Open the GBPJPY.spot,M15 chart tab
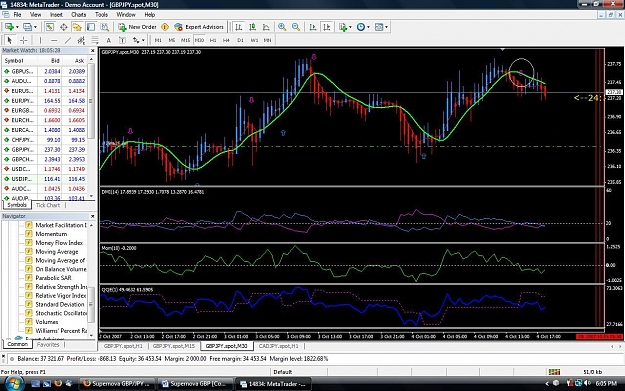Image resolution: width=625 pixels, height=391 pixels. (174, 346)
